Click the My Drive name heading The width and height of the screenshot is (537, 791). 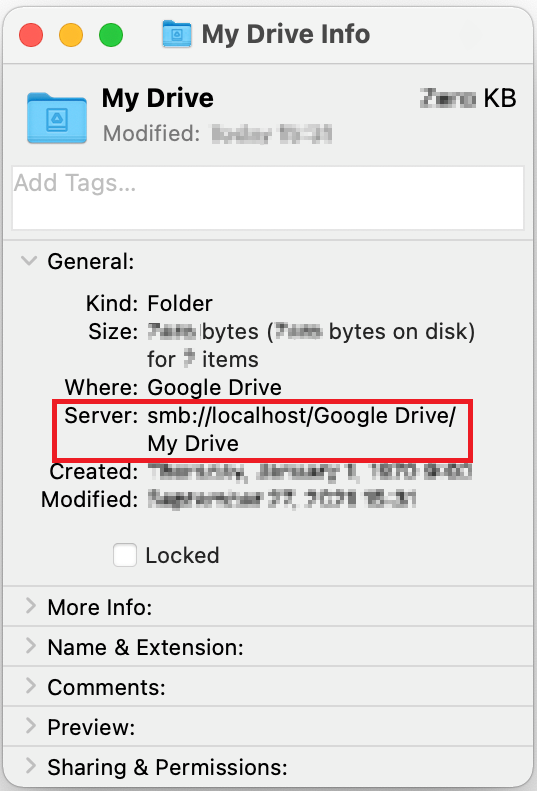click(157, 98)
